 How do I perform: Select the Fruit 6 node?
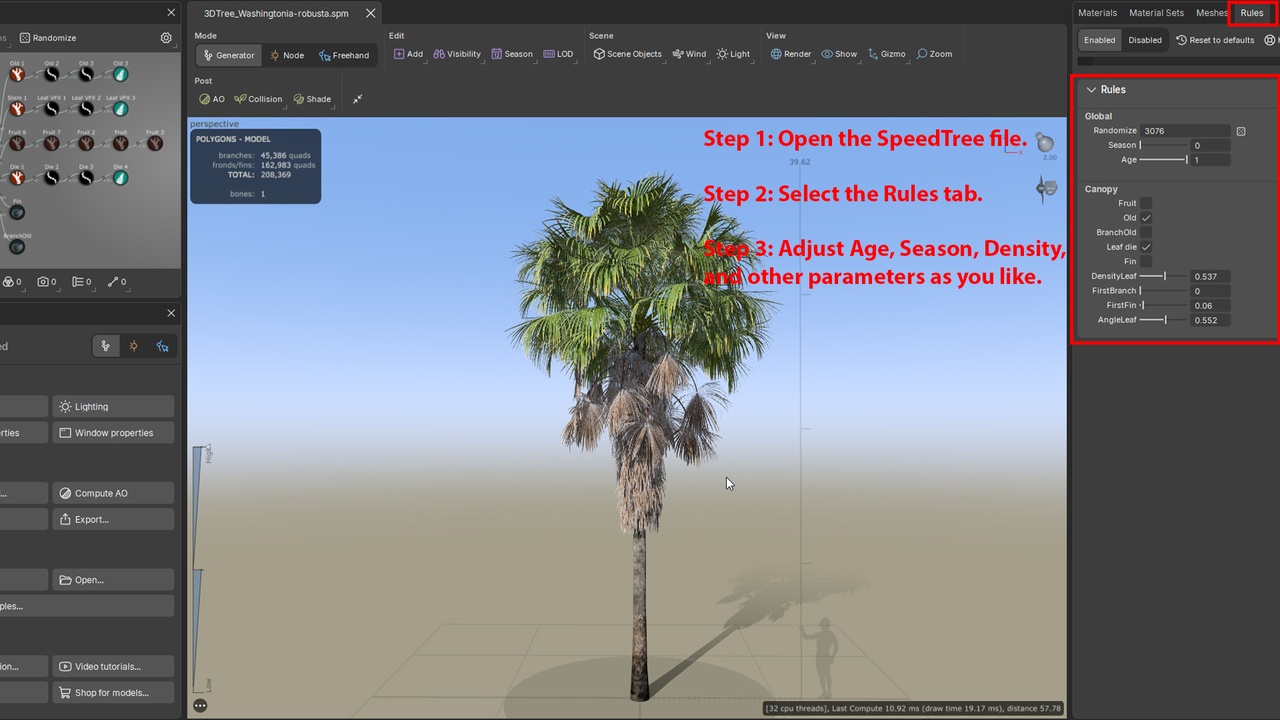17,143
